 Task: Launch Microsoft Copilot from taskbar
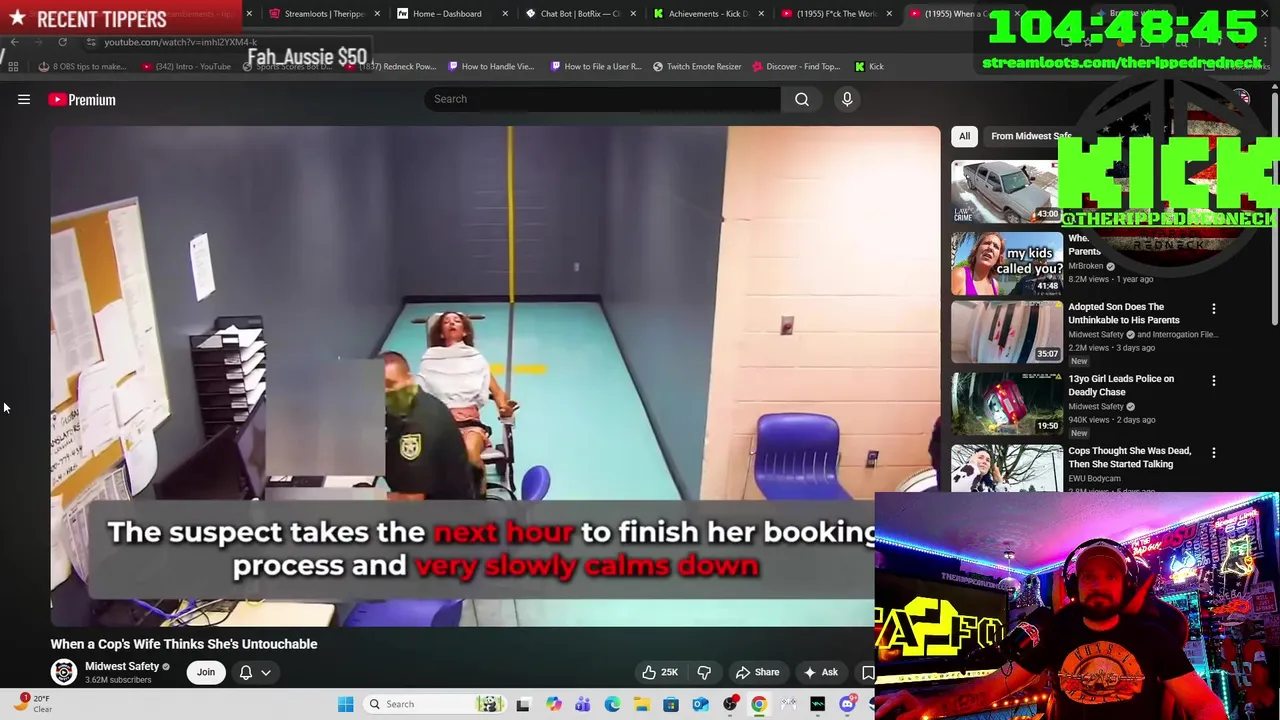coord(553,704)
